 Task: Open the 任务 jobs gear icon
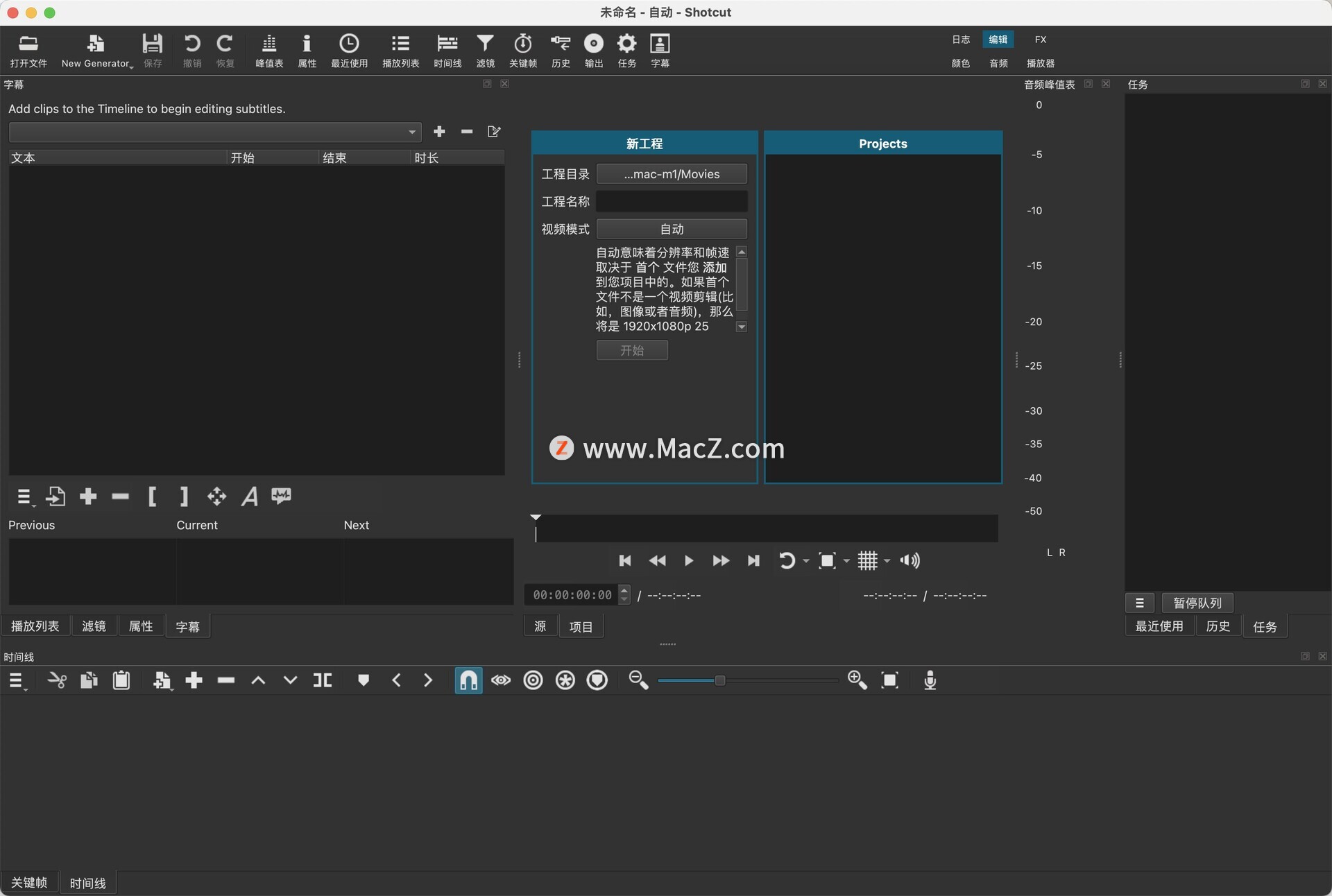(x=627, y=51)
